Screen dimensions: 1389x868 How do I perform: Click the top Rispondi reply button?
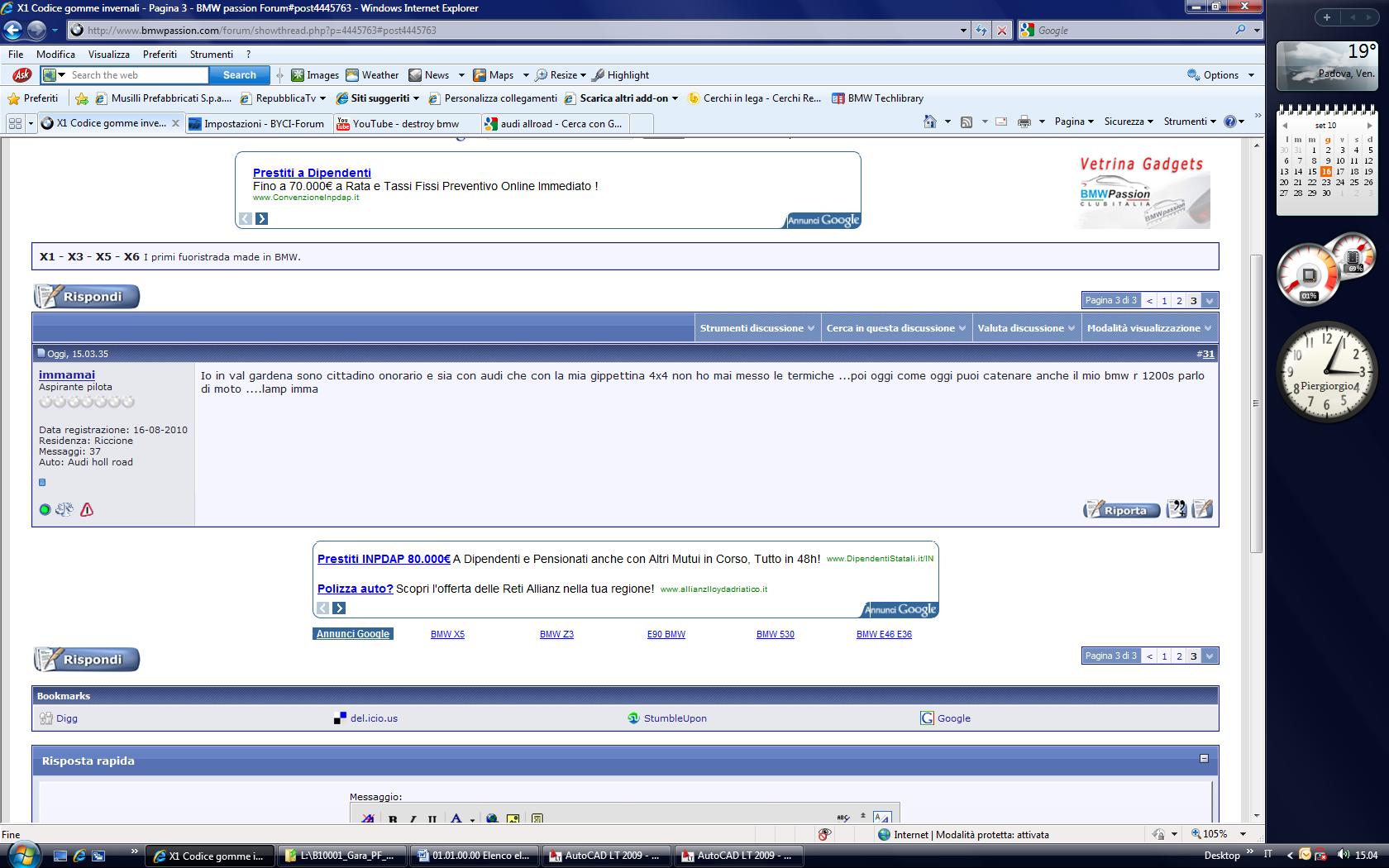click(87, 297)
